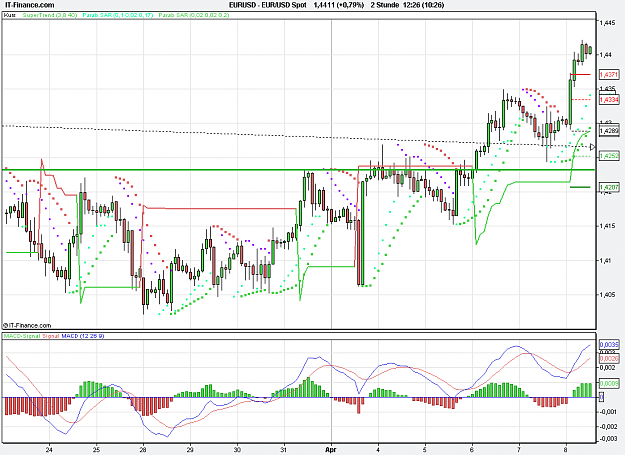The width and height of the screenshot is (625, 455).
Task: Click the current price 1,4411 in the title
Action: click(324, 5)
